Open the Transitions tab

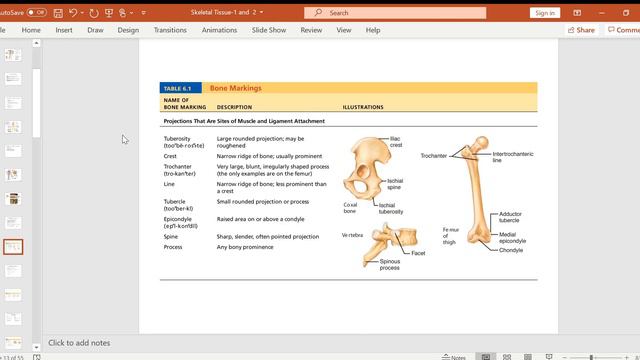point(170,30)
